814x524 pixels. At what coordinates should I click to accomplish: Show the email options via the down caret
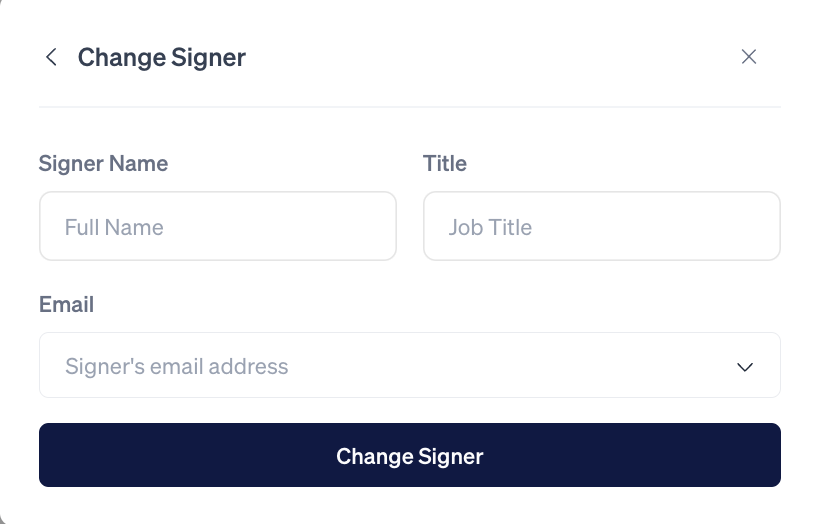click(745, 367)
